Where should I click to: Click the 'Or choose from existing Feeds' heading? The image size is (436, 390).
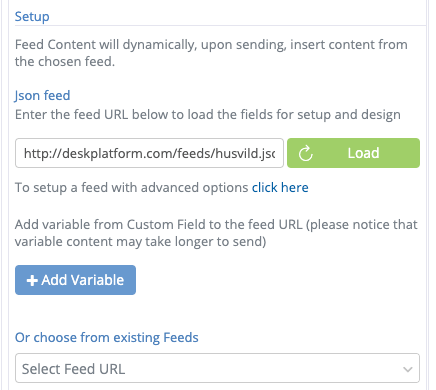107,338
